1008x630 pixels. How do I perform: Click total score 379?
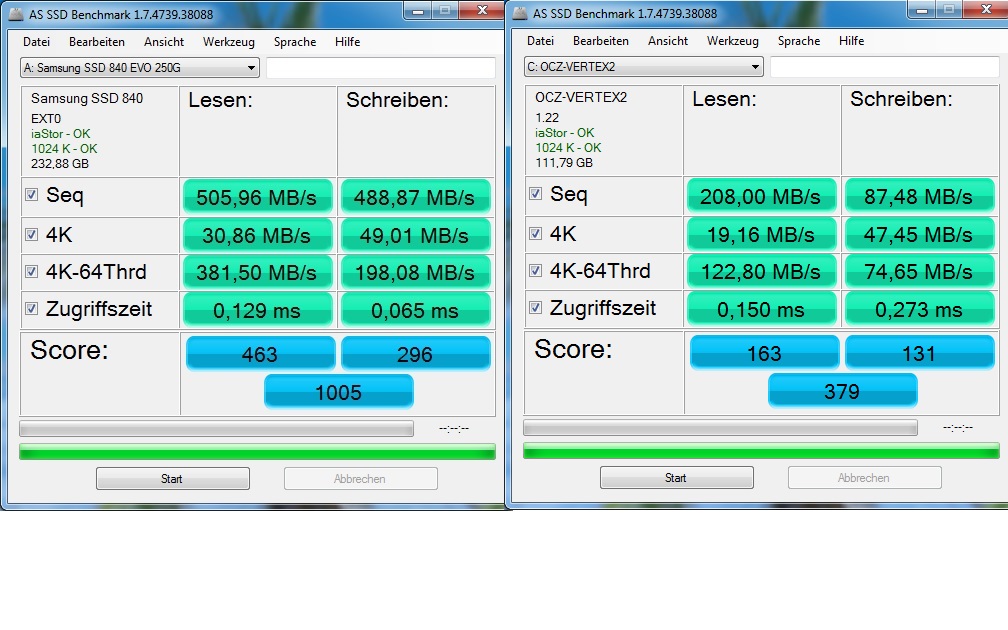pos(843,391)
